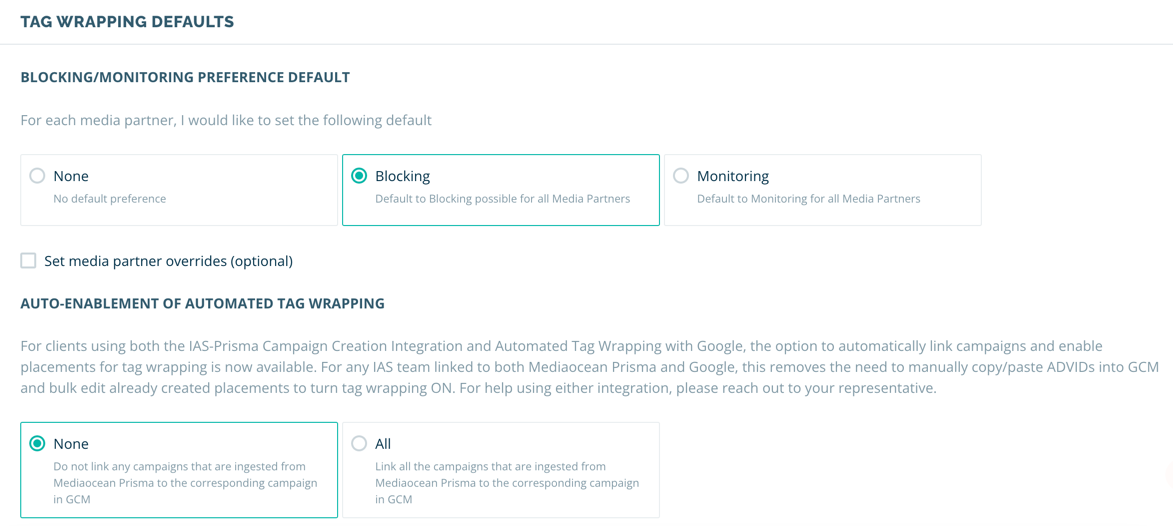Click 'Do not link any campaigns' card description
This screenshot has height=526, width=1173.
click(x=185, y=483)
